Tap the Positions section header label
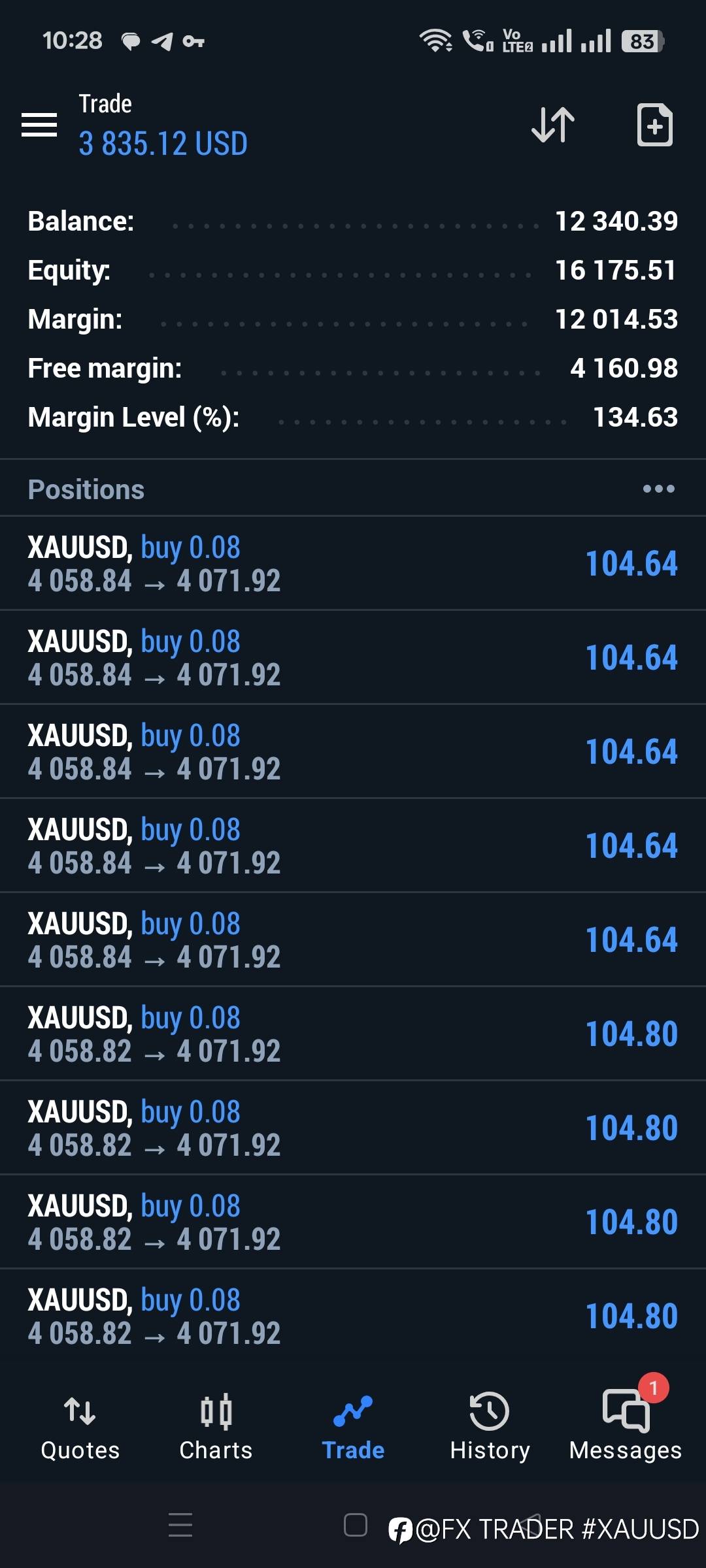Viewport: 706px width, 1568px height. tap(86, 489)
